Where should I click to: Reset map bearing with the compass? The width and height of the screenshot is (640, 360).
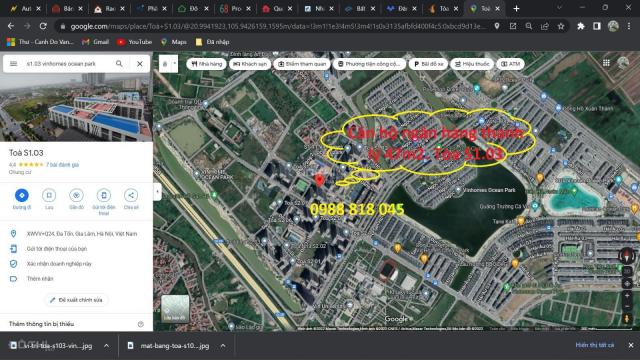pyautogui.click(x=627, y=256)
